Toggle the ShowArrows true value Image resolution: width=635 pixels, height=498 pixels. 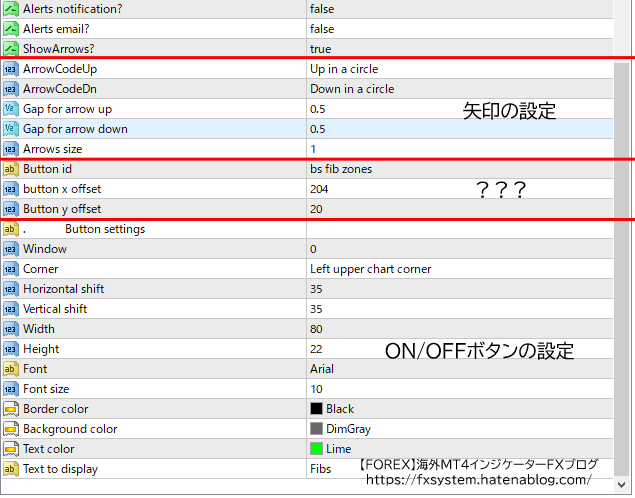460,49
